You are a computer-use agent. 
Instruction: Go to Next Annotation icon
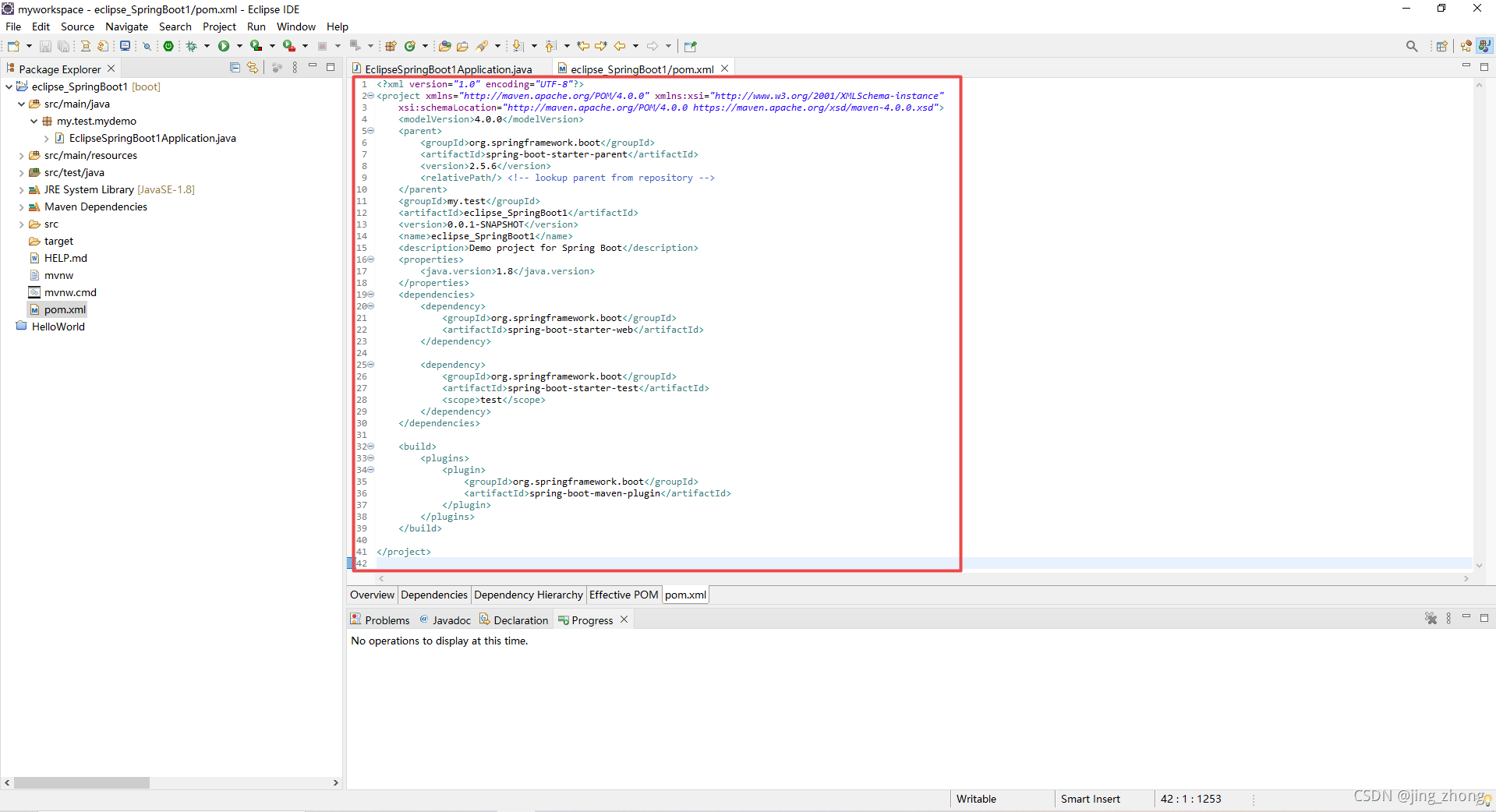pos(518,46)
